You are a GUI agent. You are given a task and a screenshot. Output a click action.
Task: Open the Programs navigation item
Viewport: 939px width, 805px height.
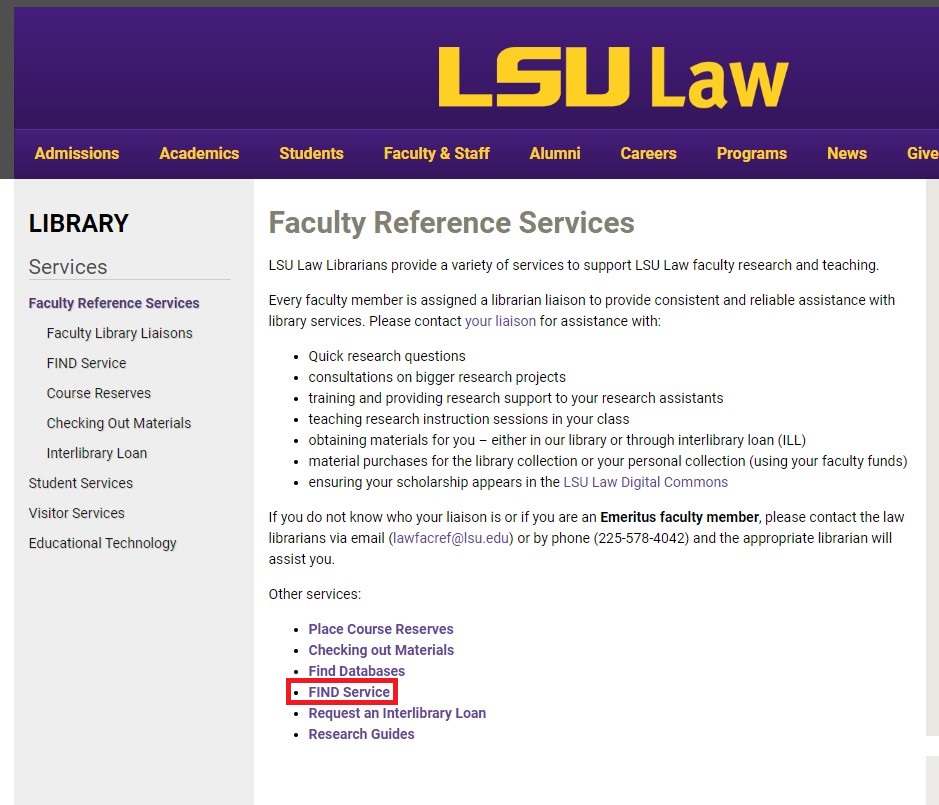click(x=752, y=153)
